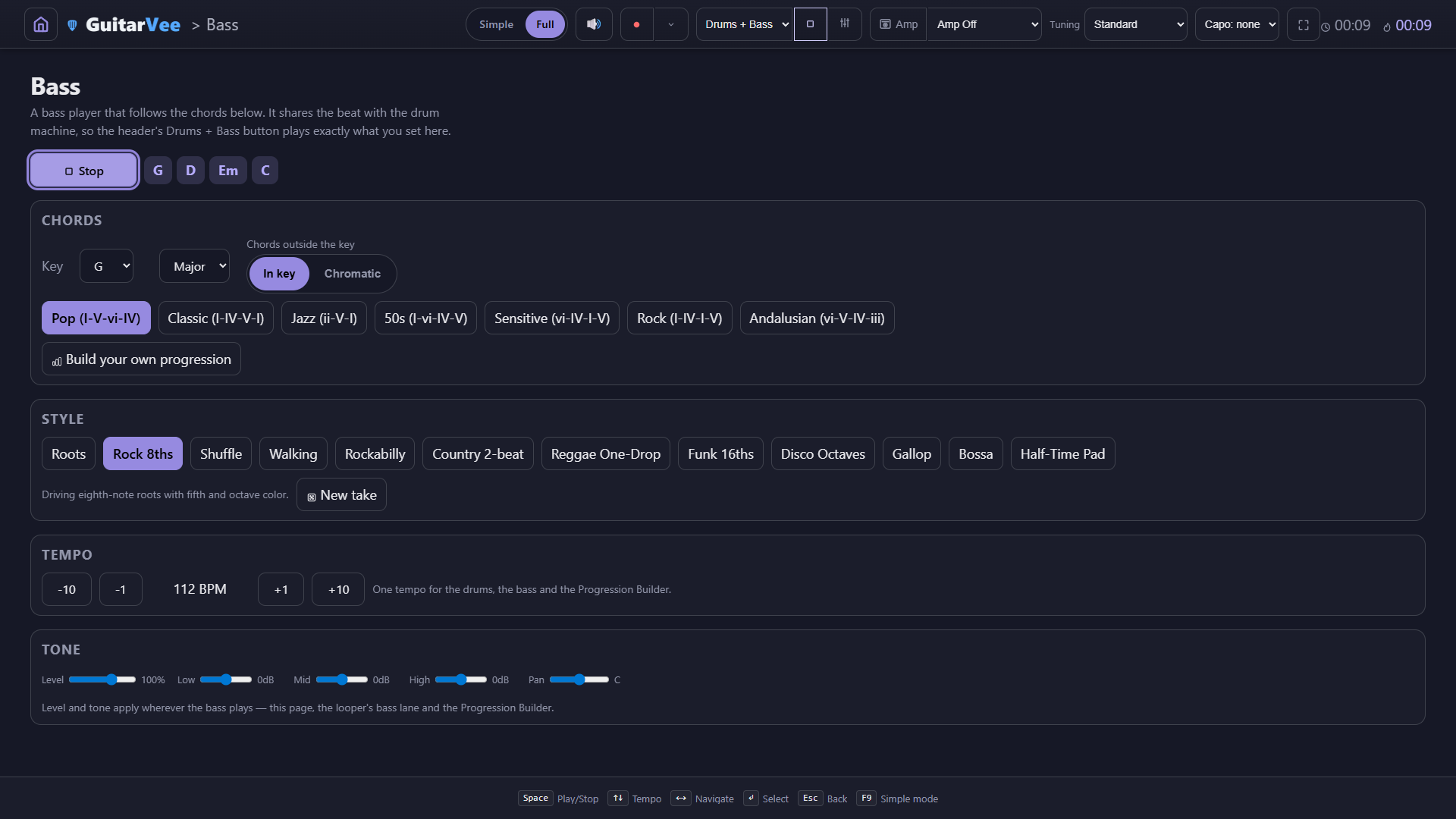Select In key chord mode
The height and width of the screenshot is (819, 1456).
point(279,274)
